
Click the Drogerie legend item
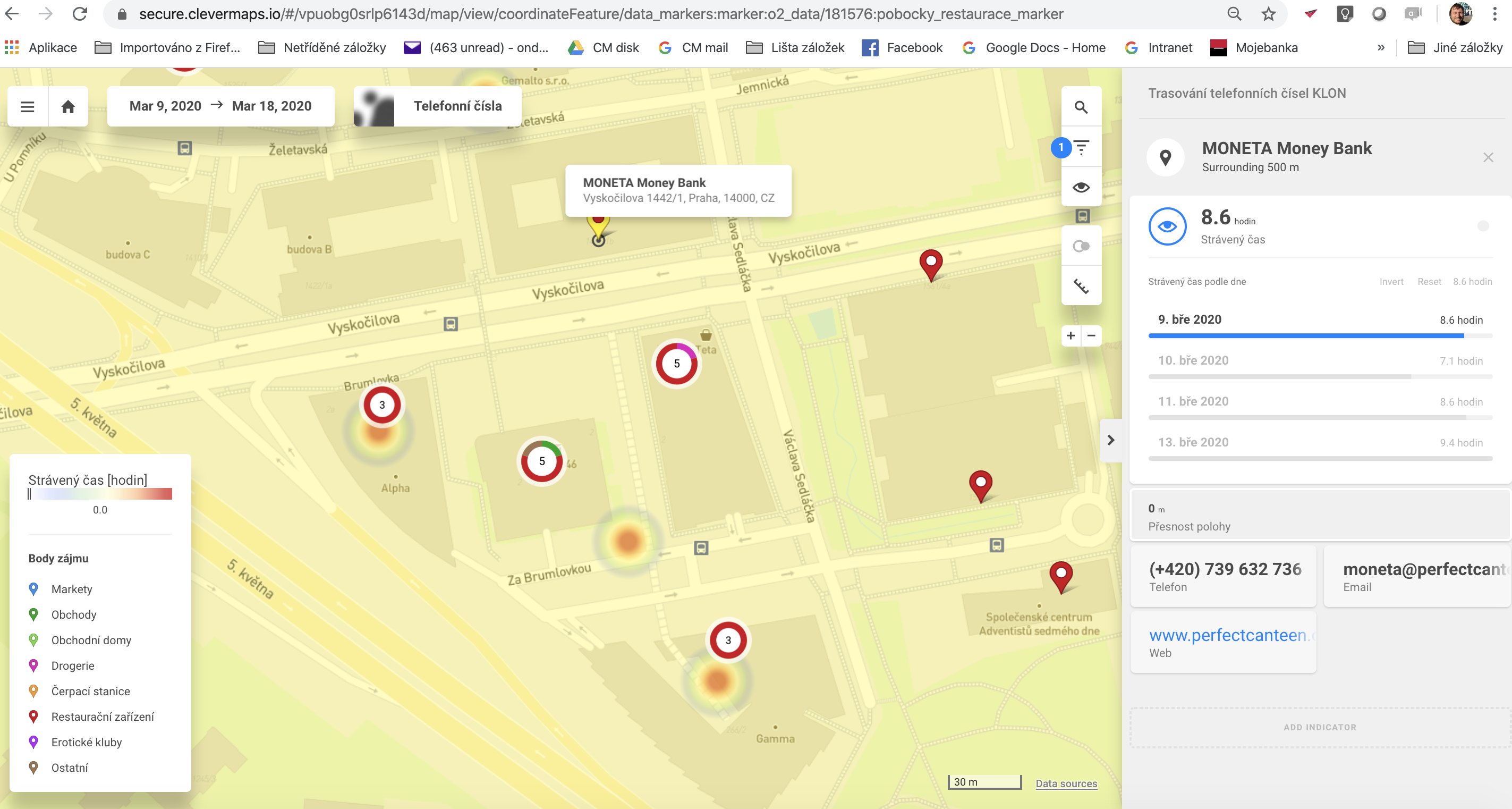coord(62,666)
